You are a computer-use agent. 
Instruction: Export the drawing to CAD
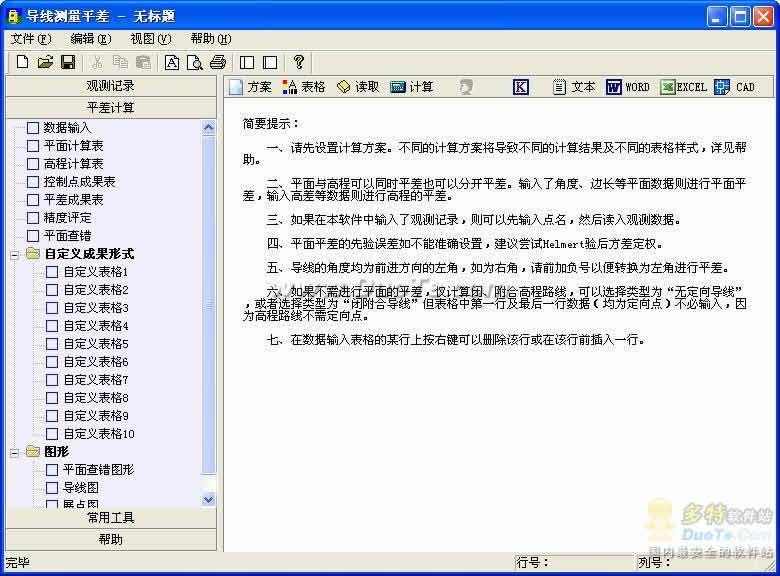[x=735, y=87]
